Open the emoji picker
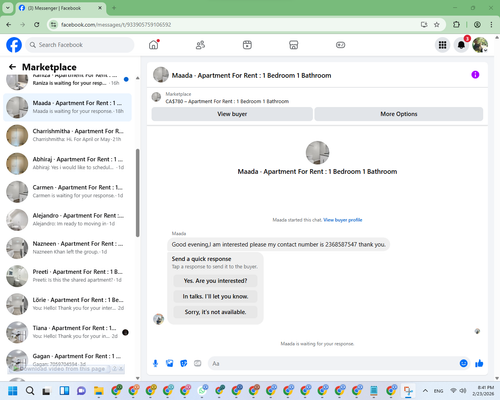This screenshot has height=400, width=500. coord(463,363)
